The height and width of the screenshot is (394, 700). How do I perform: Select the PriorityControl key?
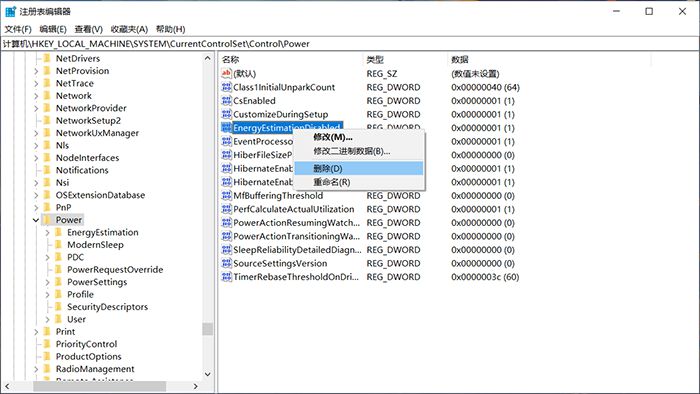(x=86, y=344)
